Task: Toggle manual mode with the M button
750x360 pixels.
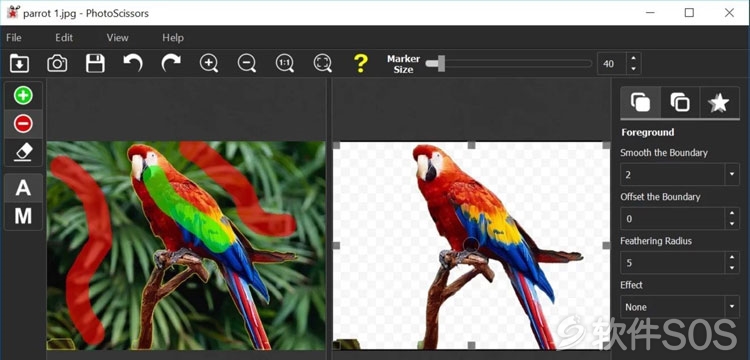Action: (23, 216)
